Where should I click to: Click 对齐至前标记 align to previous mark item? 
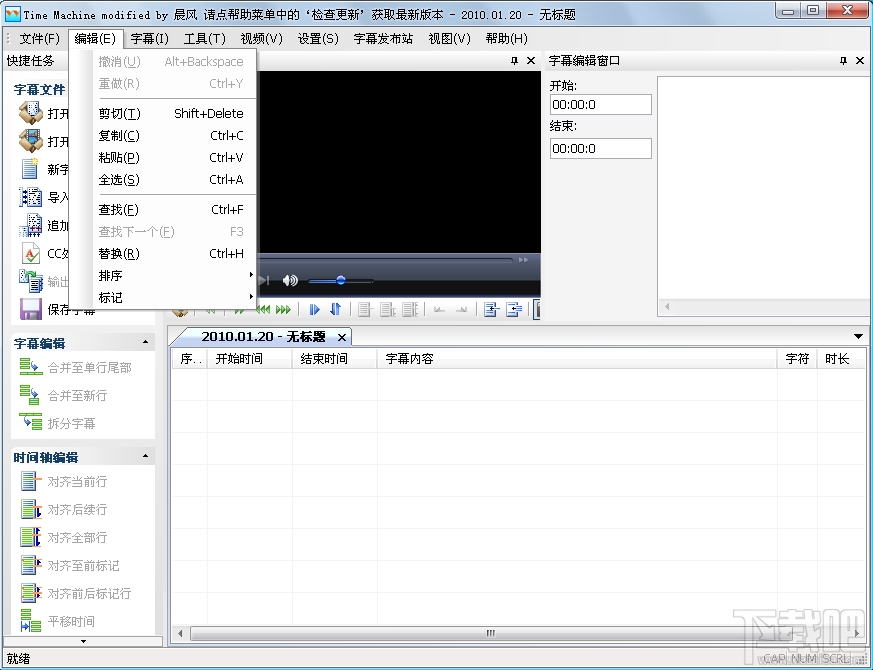pyautogui.click(x=70, y=565)
